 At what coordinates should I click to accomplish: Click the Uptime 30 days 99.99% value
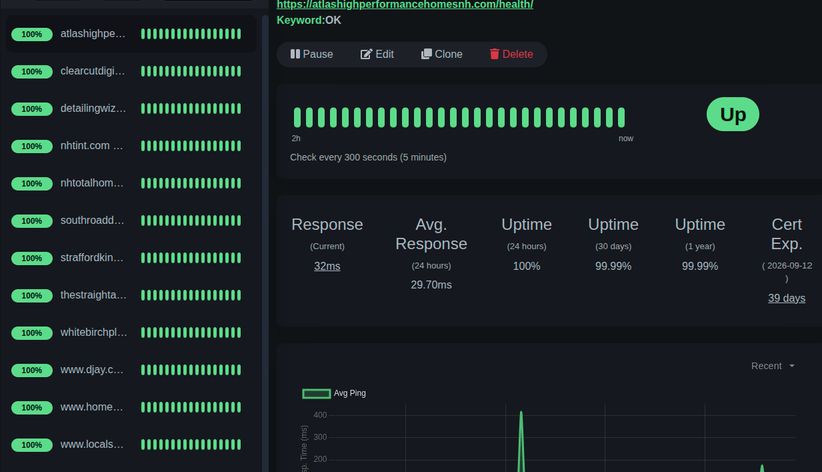pyautogui.click(x=613, y=266)
